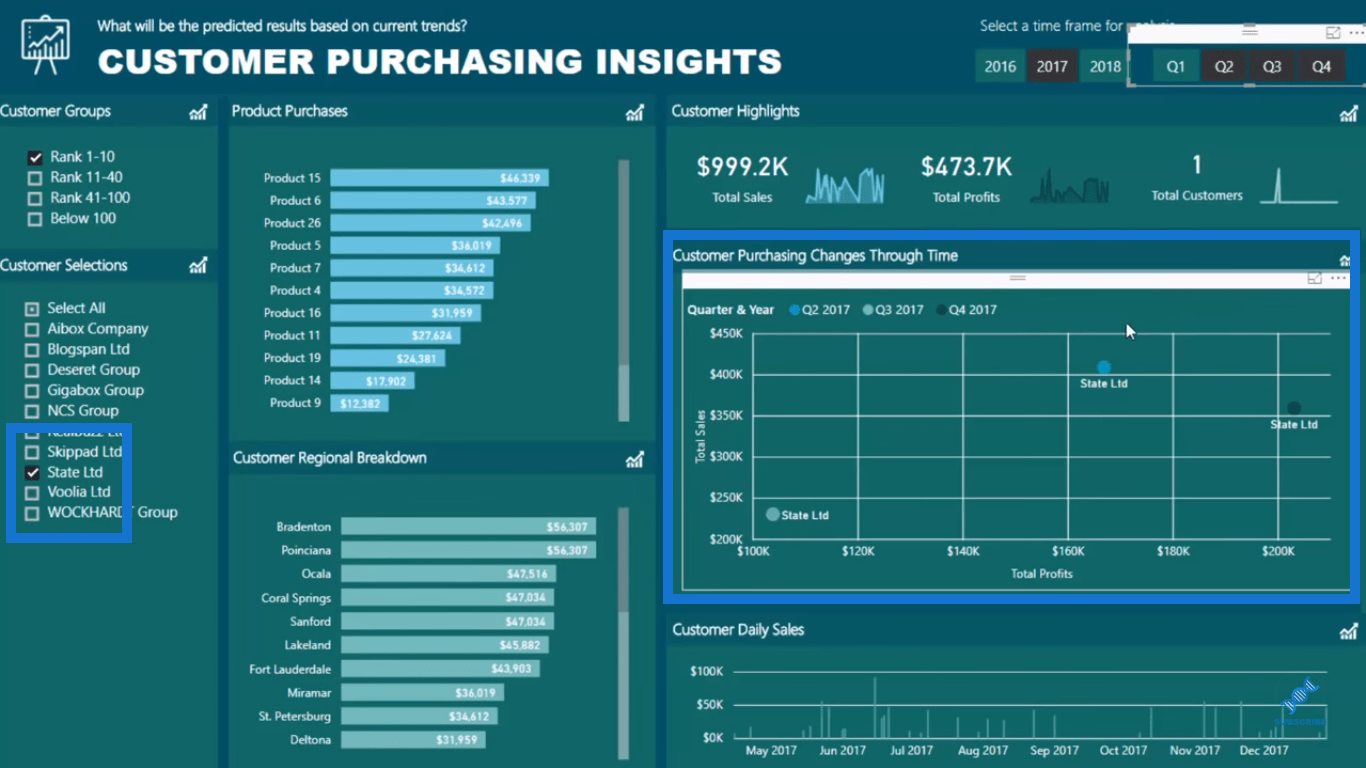Viewport: 1366px width, 768px height.
Task: Click the Product 26 bar
Action: pyautogui.click(x=431, y=223)
